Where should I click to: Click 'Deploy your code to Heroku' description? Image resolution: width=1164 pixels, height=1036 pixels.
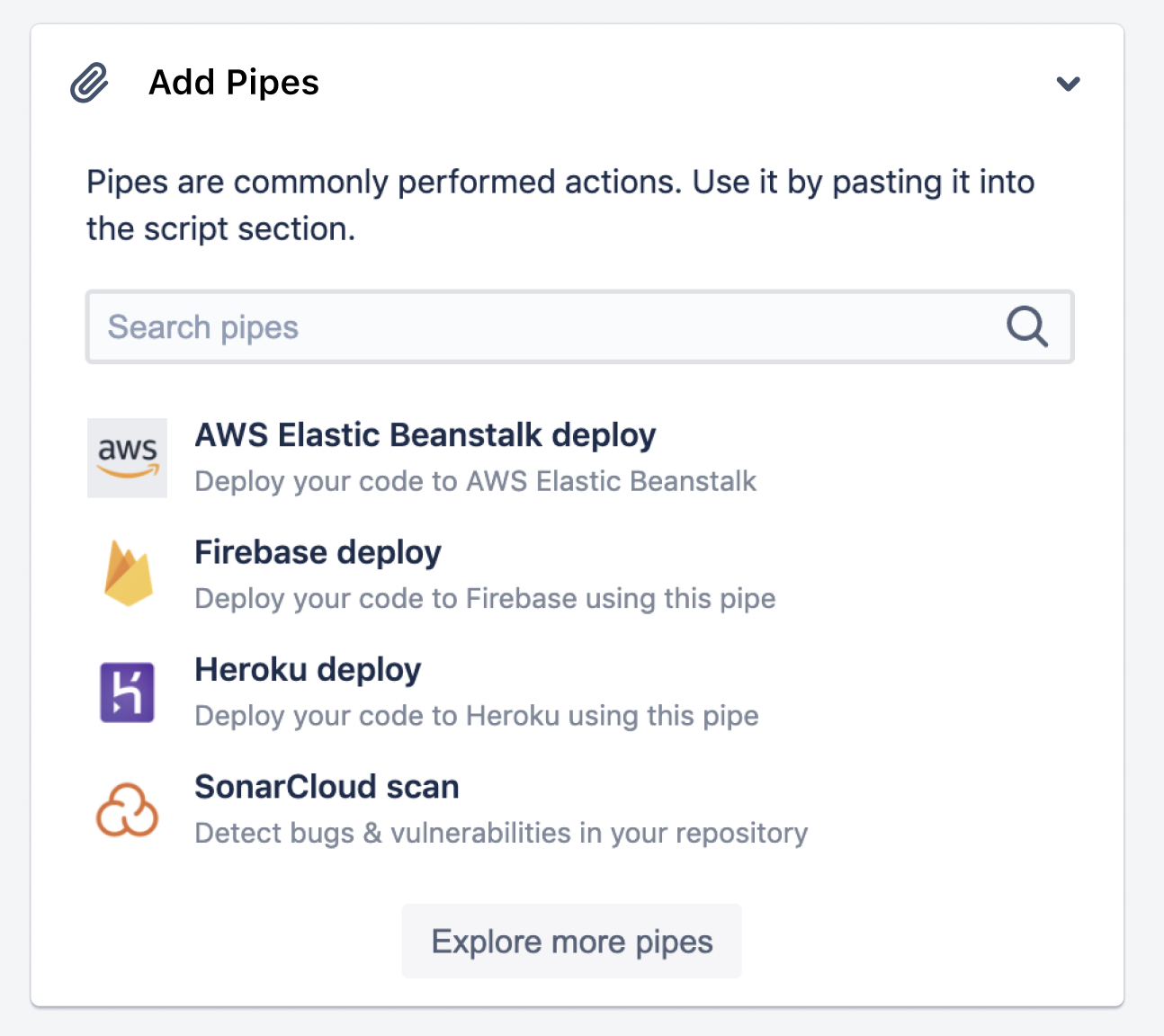477,716
